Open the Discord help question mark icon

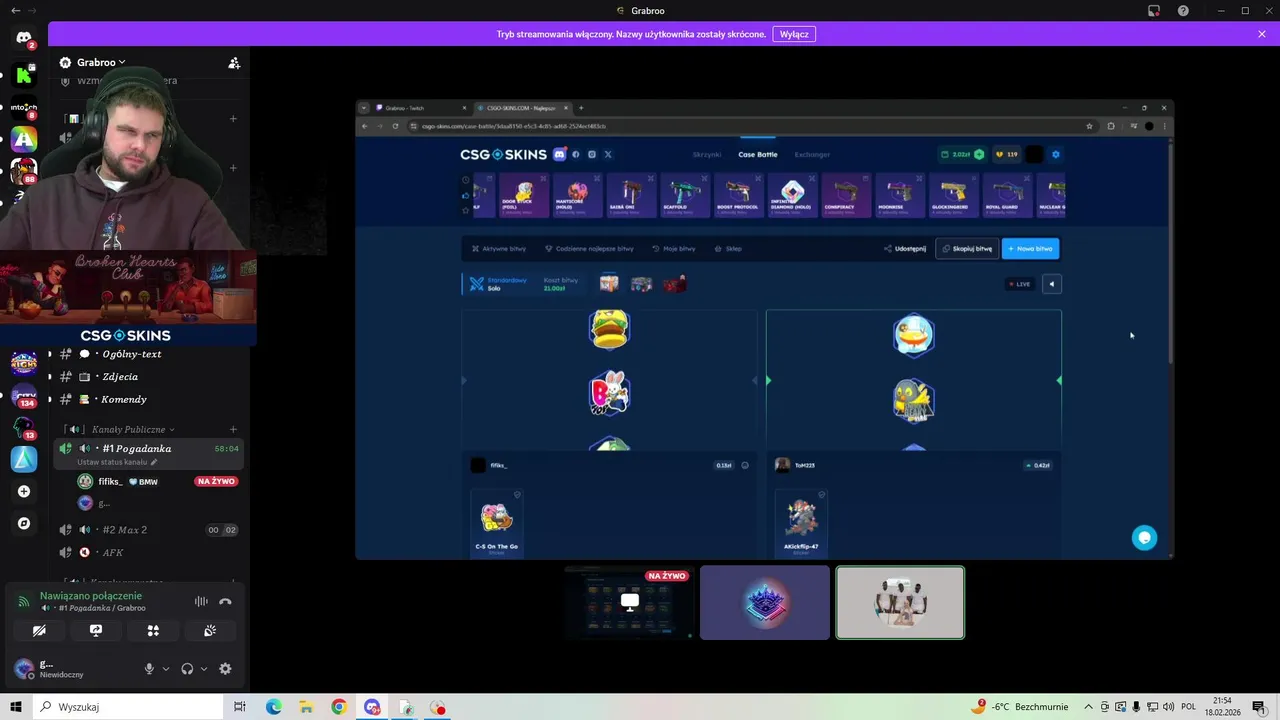(x=1184, y=10)
